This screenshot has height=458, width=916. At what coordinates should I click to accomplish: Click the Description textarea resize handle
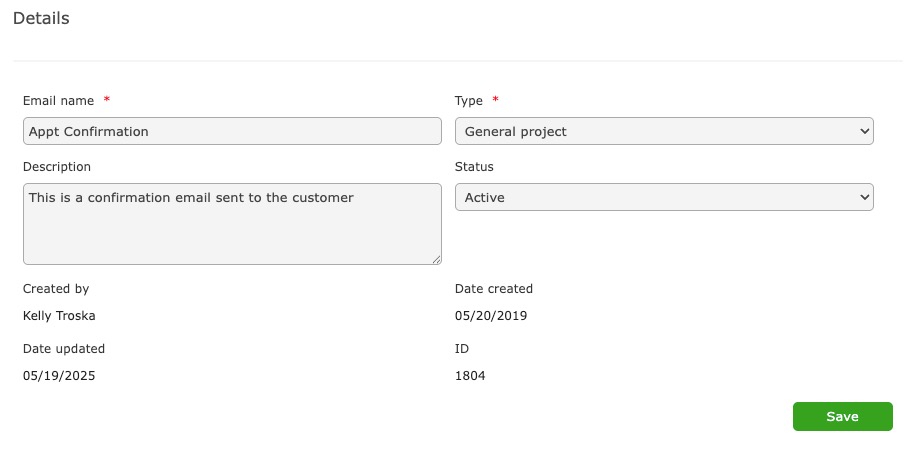coord(436,259)
